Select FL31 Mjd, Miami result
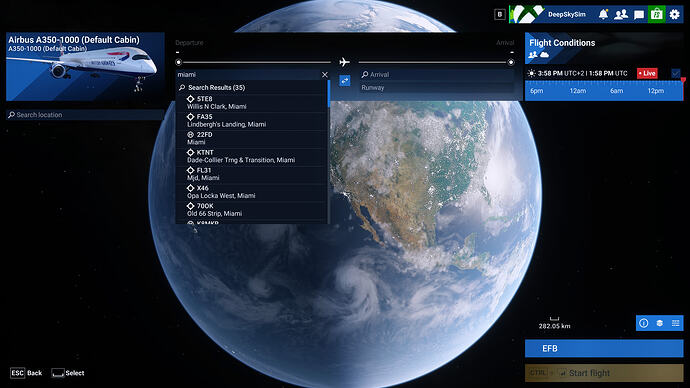This screenshot has height=388, width=690. [252, 174]
